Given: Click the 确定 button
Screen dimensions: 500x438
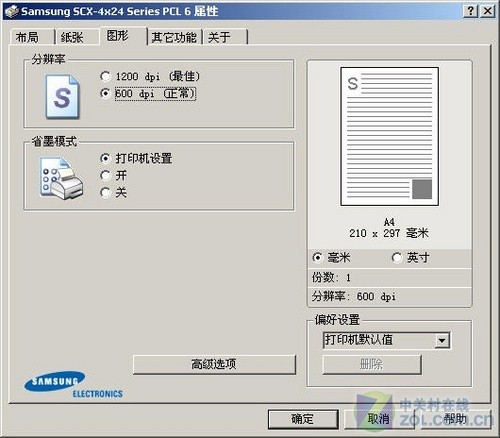Looking at the screenshot, I should point(303,419).
